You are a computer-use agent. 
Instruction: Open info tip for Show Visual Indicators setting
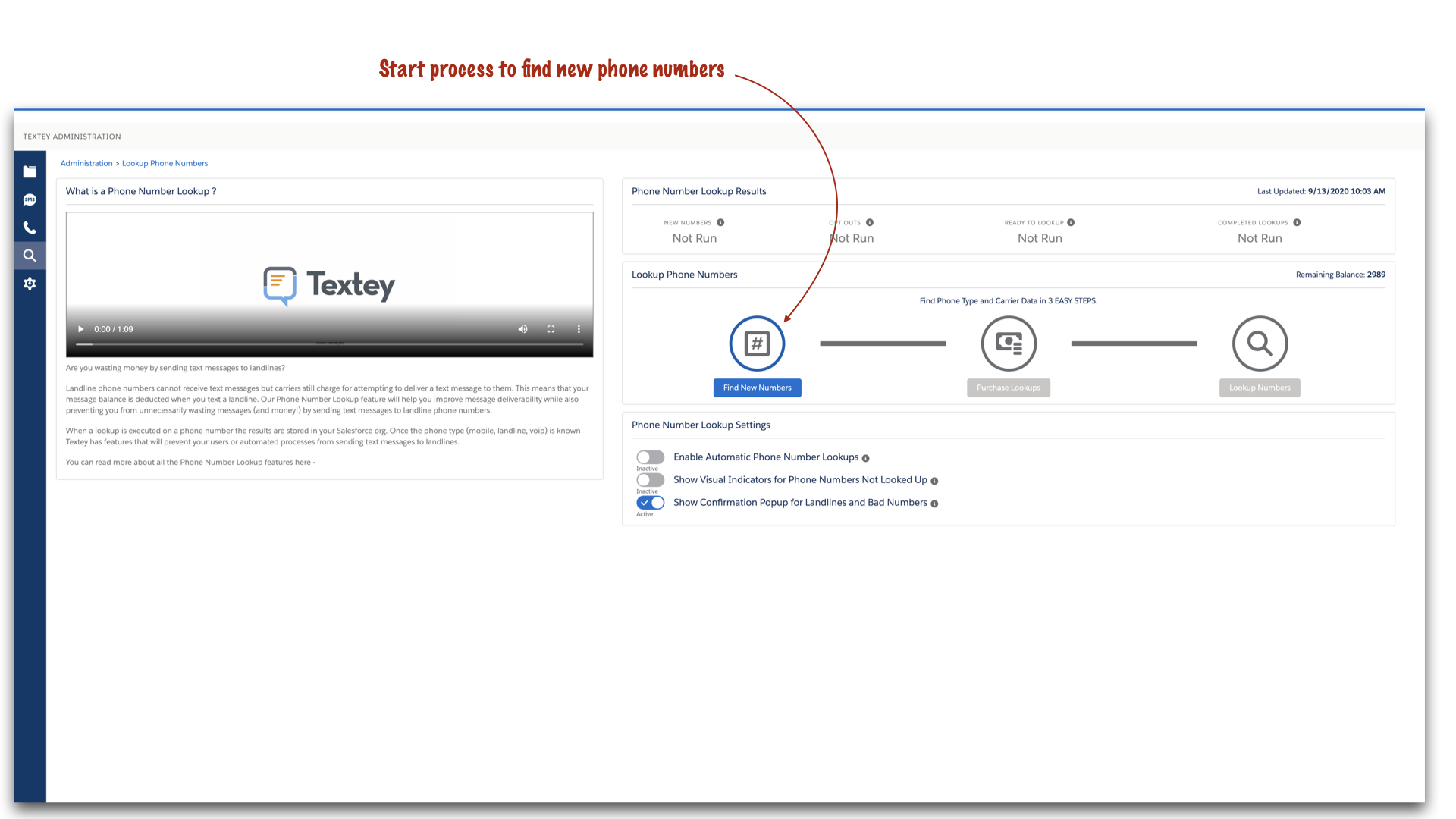pos(934,481)
